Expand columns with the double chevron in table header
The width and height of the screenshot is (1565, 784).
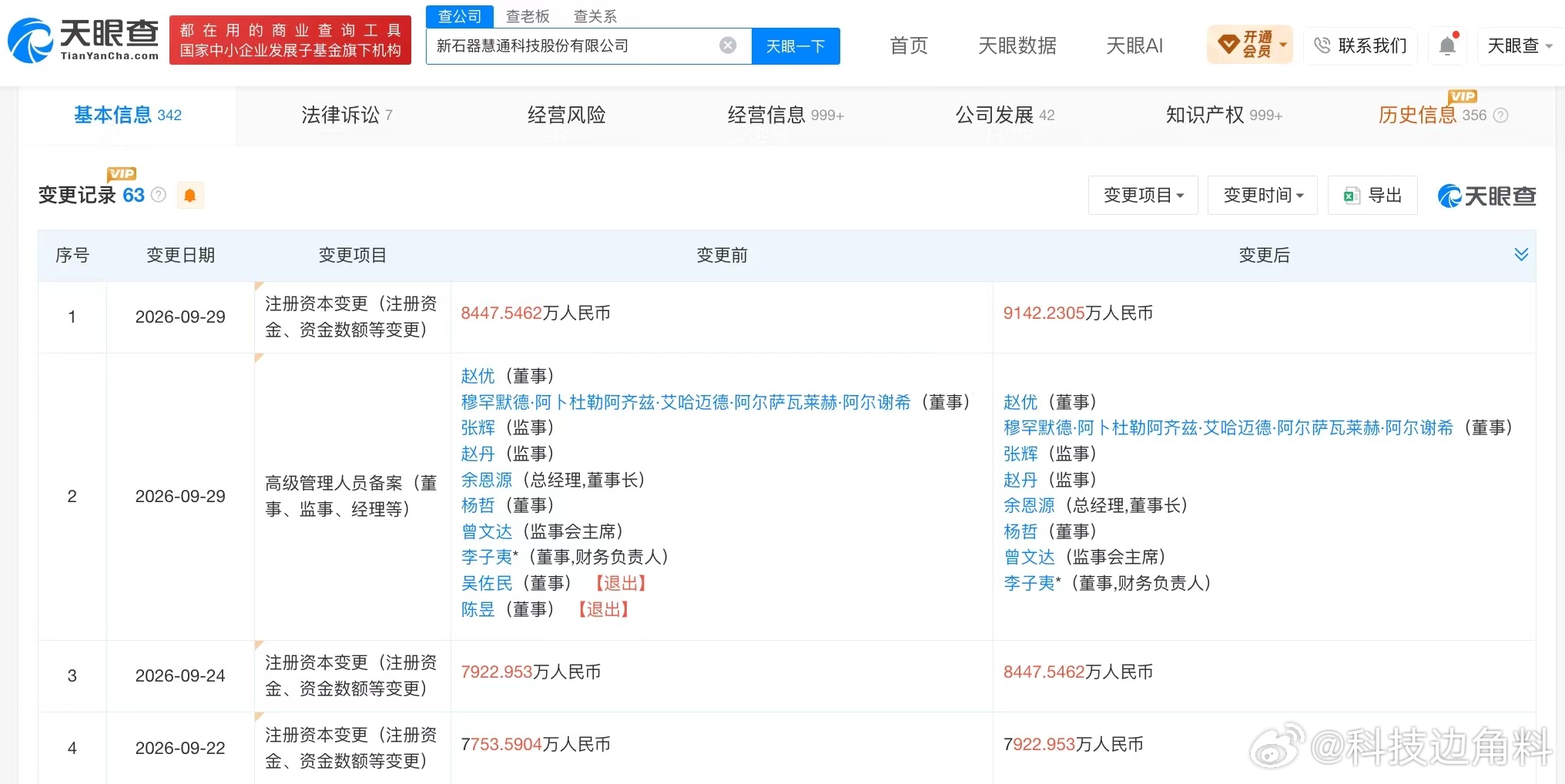tap(1521, 254)
